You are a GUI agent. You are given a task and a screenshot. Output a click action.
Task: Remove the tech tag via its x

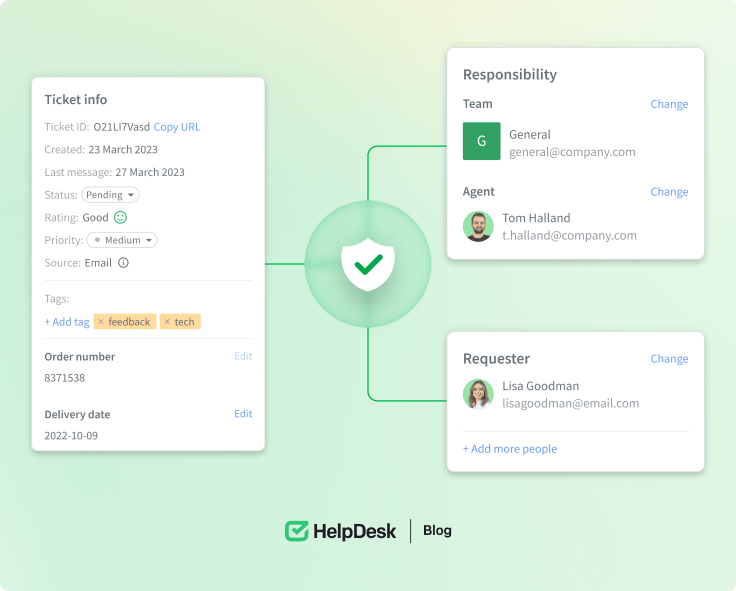(167, 322)
